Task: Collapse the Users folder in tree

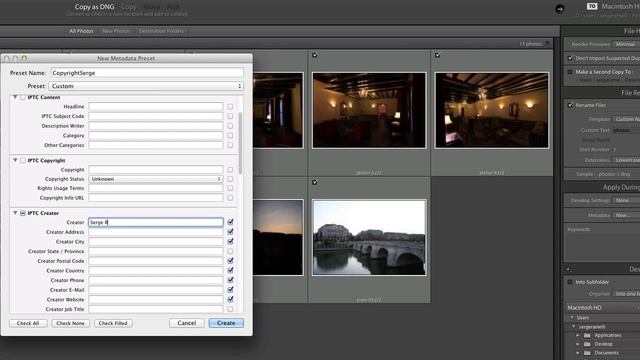Action: (x=572, y=318)
